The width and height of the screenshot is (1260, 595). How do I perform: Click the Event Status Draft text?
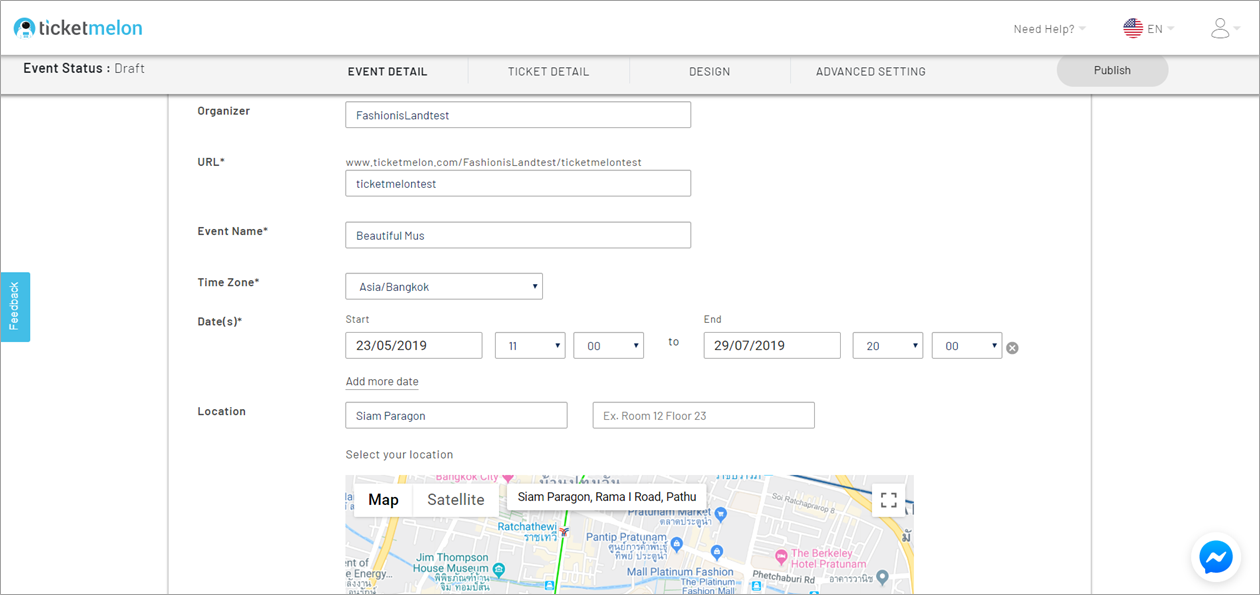pyautogui.click(x=84, y=69)
